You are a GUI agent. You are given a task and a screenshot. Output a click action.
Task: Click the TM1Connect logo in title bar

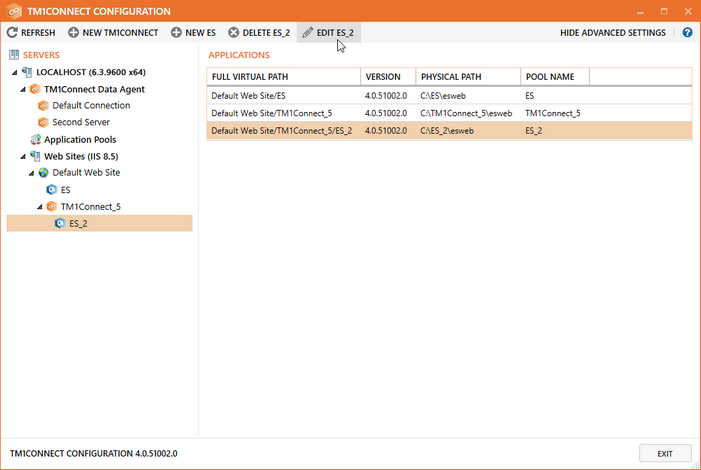coord(14,11)
